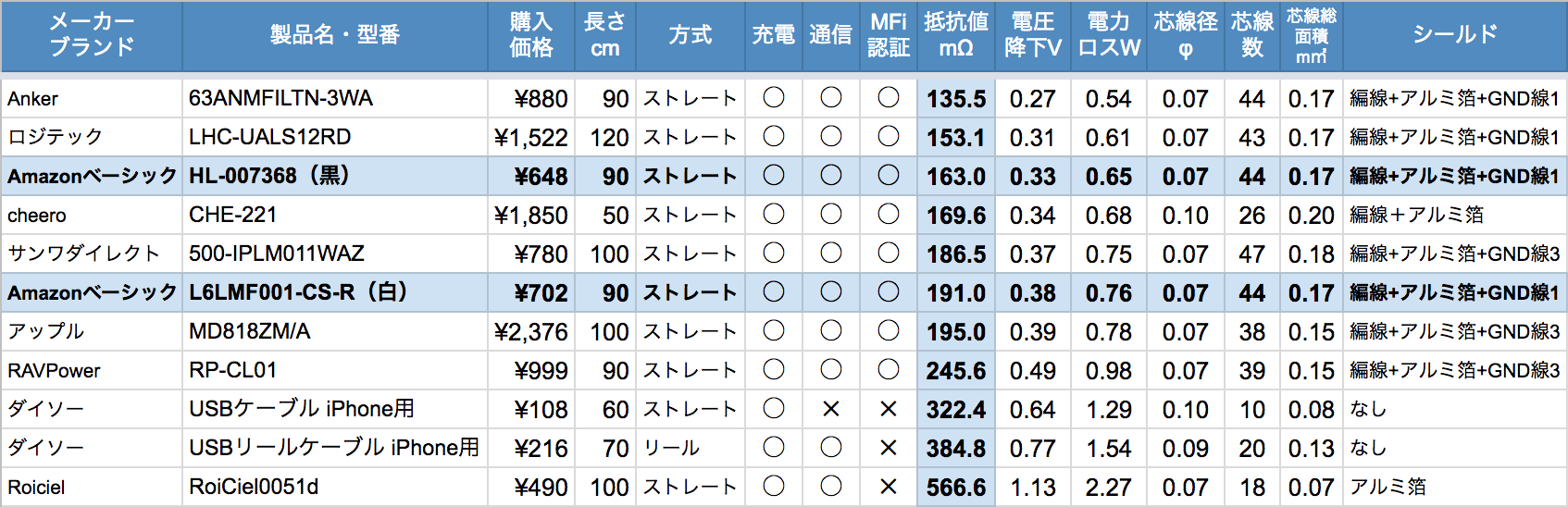This screenshot has height=507, width=1568.
Task: Select the '方式' column header
Action: pos(691,35)
